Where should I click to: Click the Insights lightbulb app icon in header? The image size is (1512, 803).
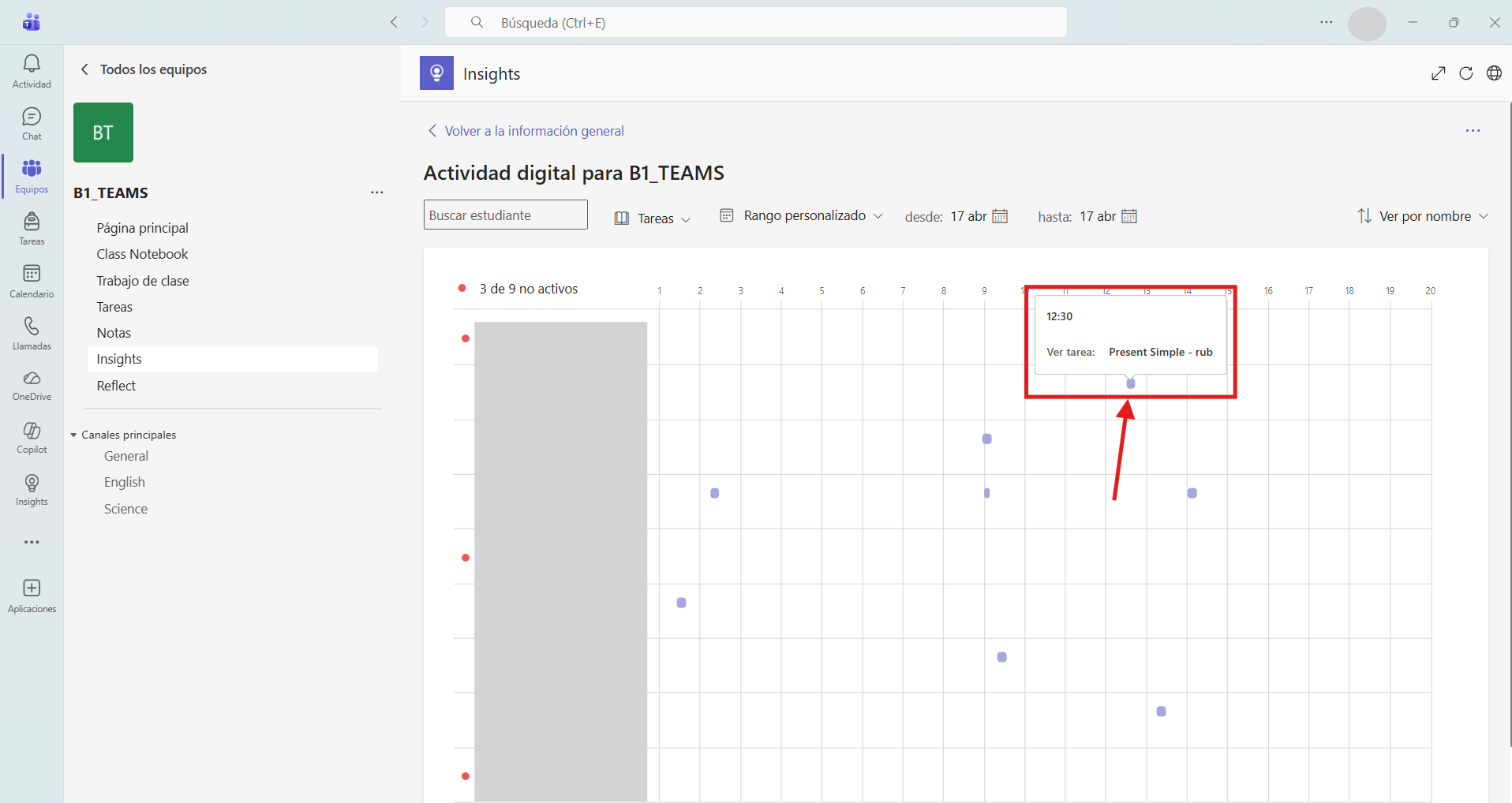[x=436, y=73]
